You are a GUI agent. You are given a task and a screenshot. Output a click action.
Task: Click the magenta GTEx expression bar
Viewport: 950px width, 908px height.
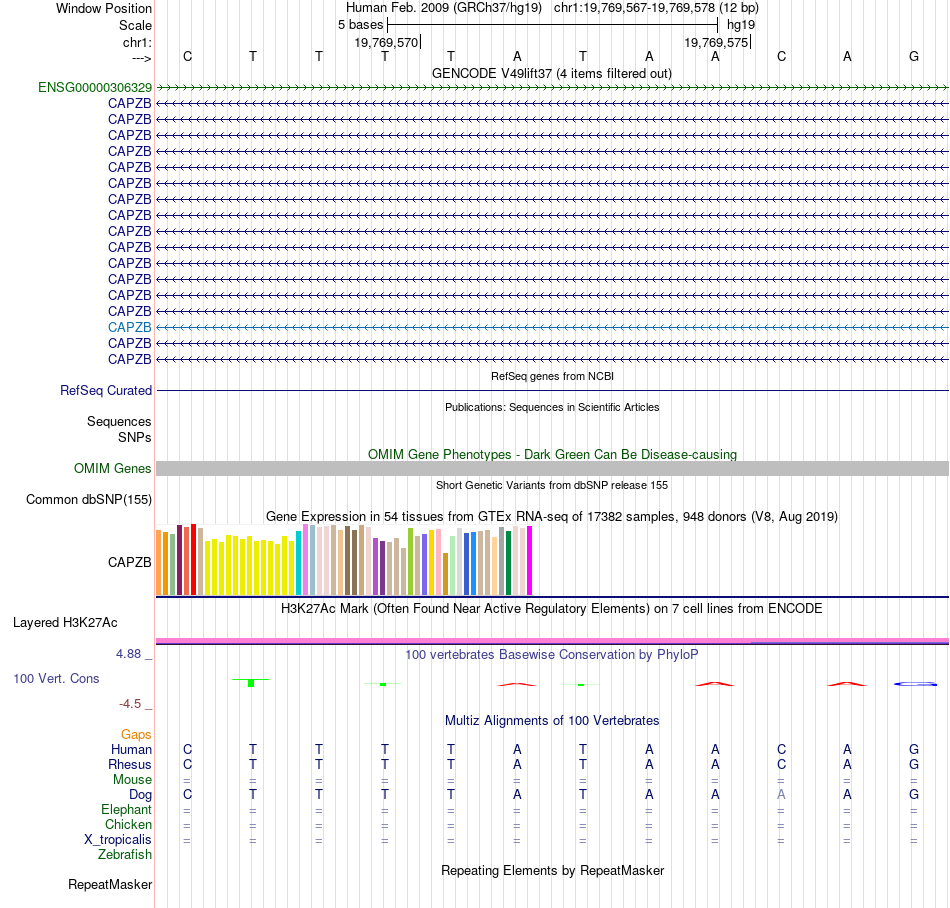coord(530,560)
